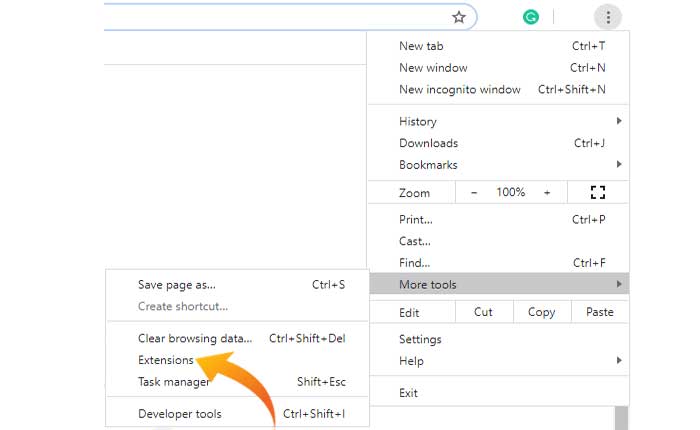Open Chrome Settings

click(420, 339)
